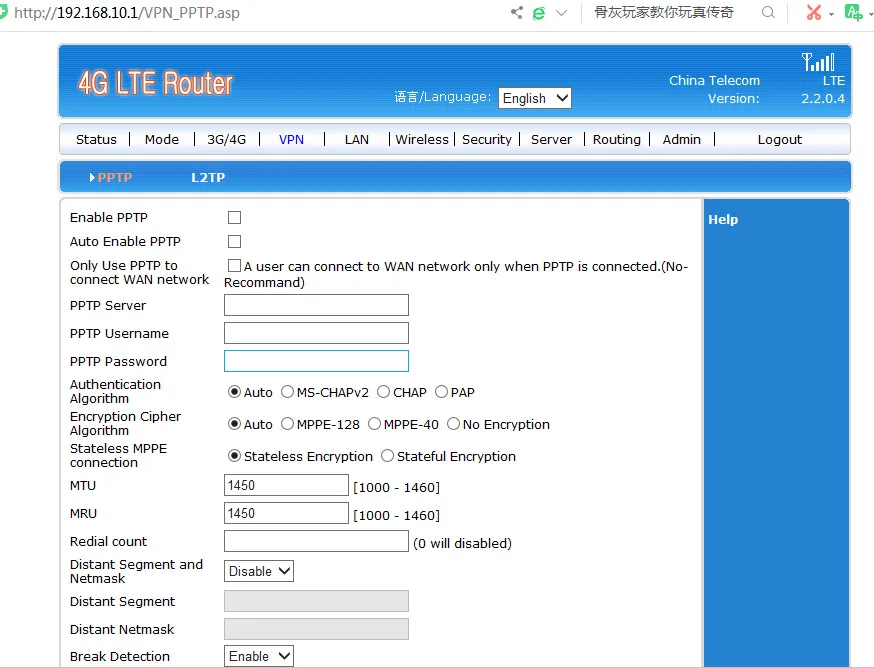Open the Break Detection dropdown
Viewport: 874px width, 668px height.
pyautogui.click(x=258, y=656)
